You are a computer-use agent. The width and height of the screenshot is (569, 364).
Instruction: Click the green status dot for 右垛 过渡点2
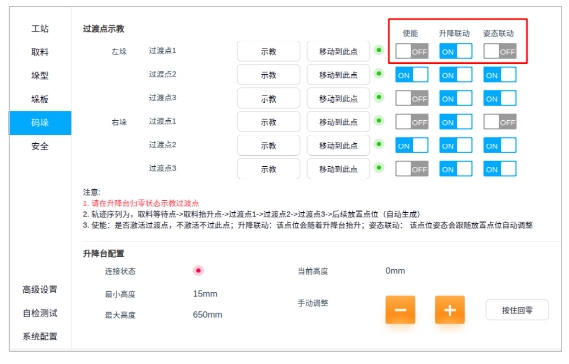point(379,144)
